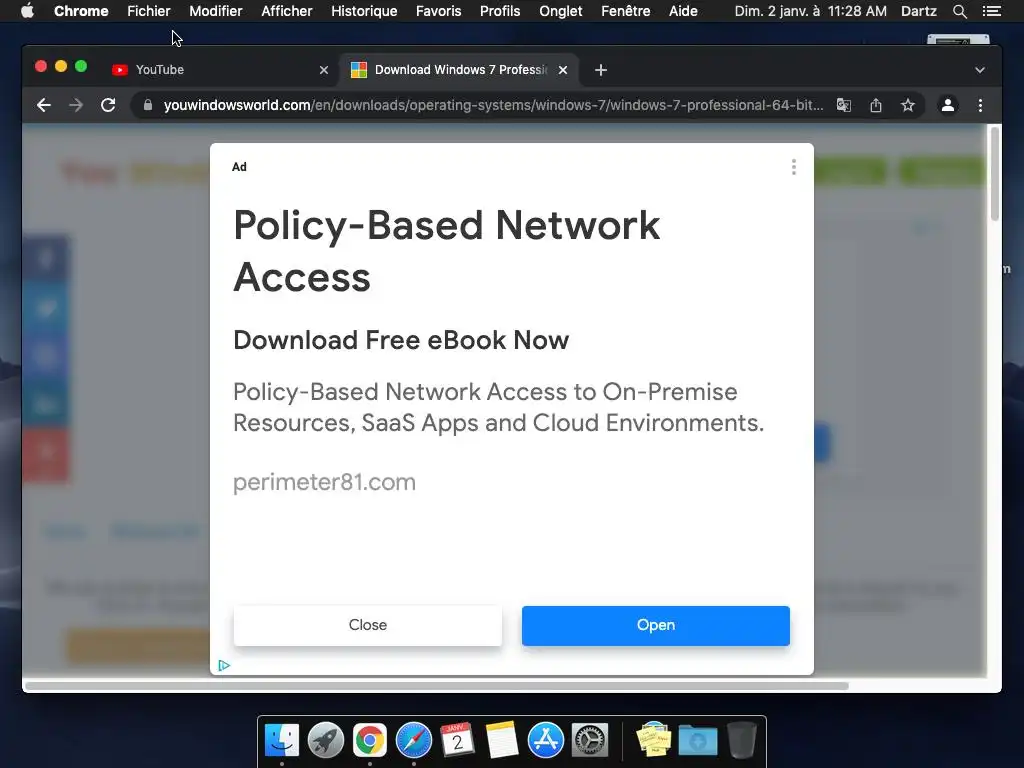Open Chrome's three-dot menu
The height and width of the screenshot is (768, 1024).
980,105
